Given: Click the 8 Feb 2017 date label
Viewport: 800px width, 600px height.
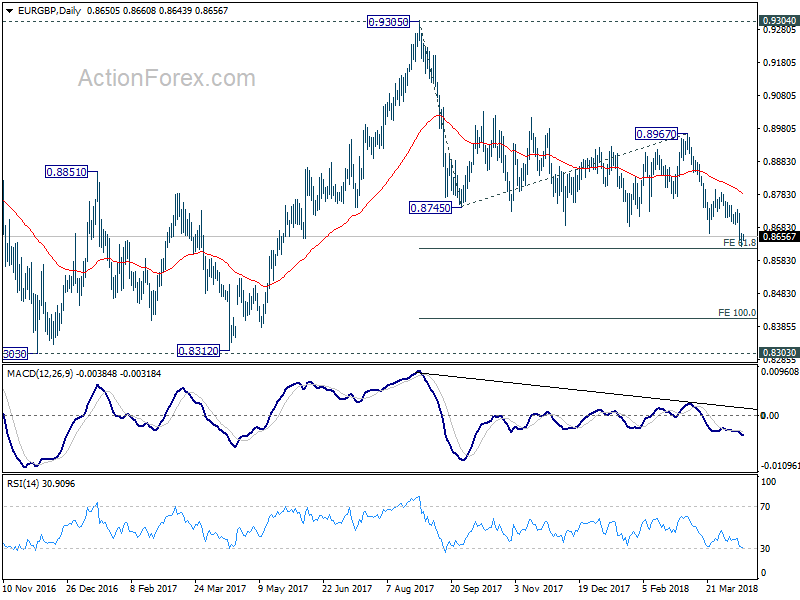Looking at the screenshot, I should [x=154, y=588].
